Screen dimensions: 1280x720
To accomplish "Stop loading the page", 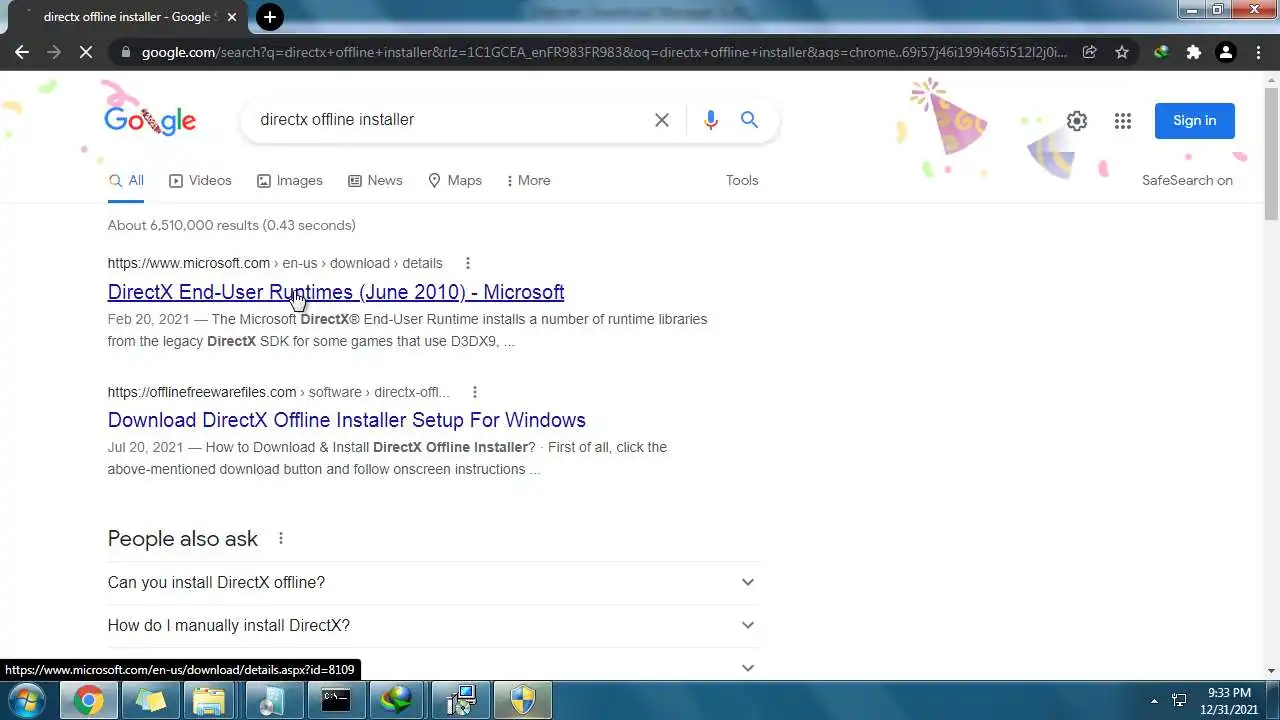I will [86, 52].
